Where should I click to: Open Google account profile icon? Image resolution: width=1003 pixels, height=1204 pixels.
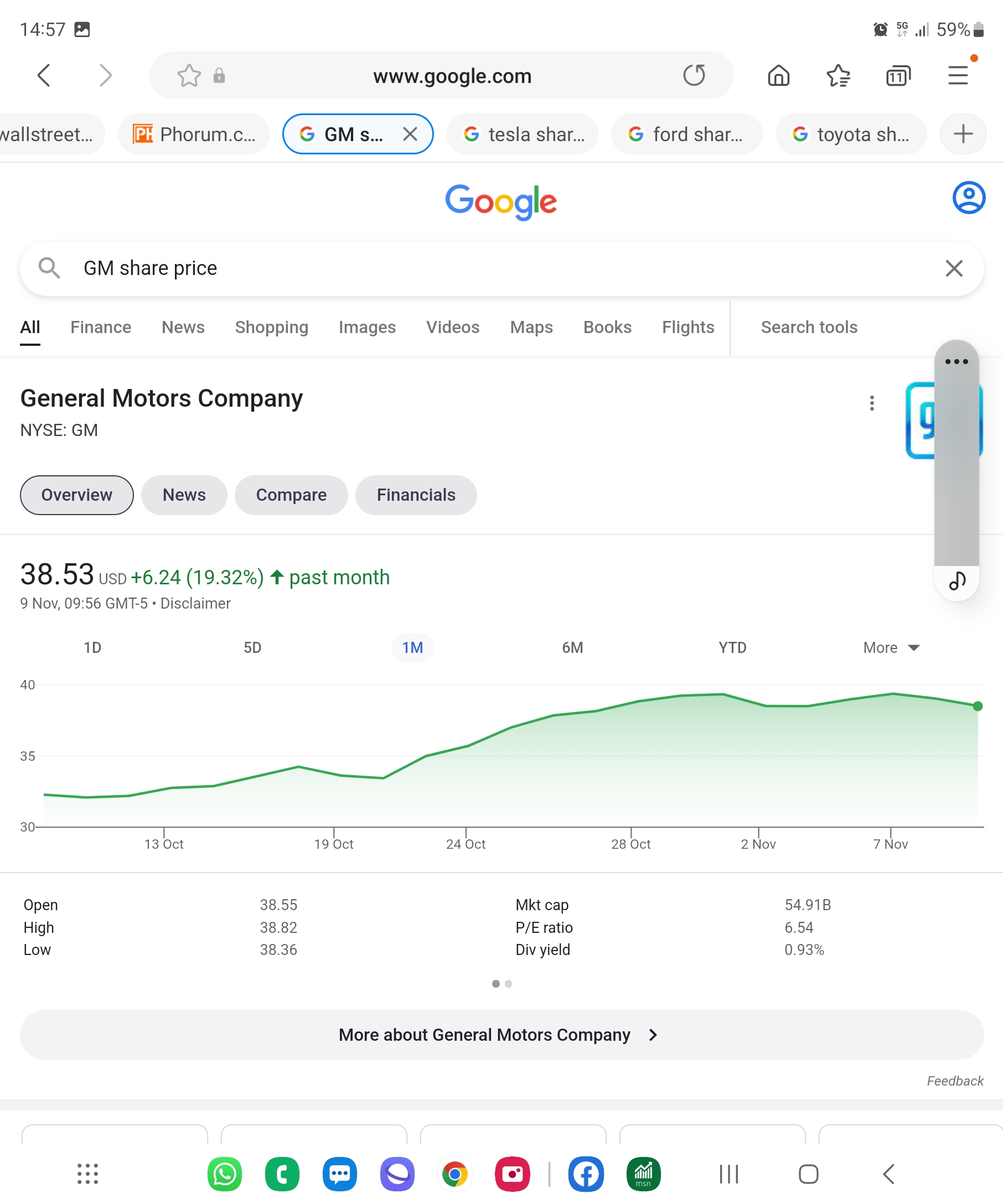969,198
